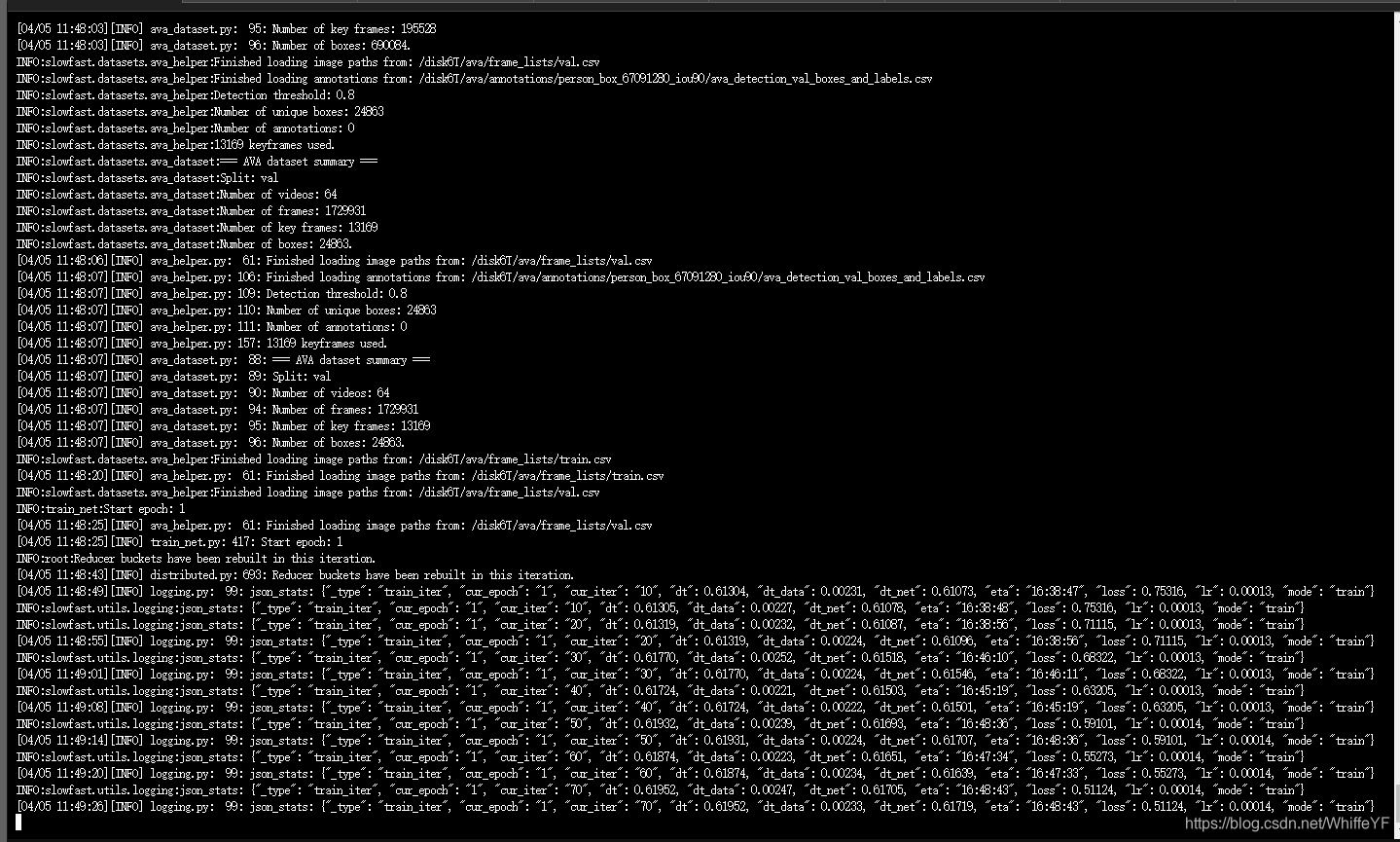Click the log line timestamped 11:48:06
The height and width of the screenshot is (842, 1400).
334,261
